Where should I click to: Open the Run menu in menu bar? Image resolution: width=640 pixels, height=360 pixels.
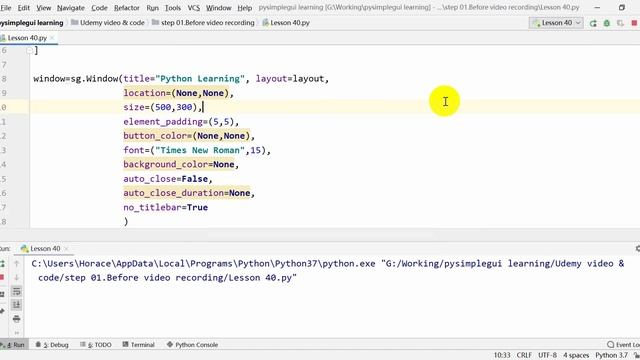[152, 8]
